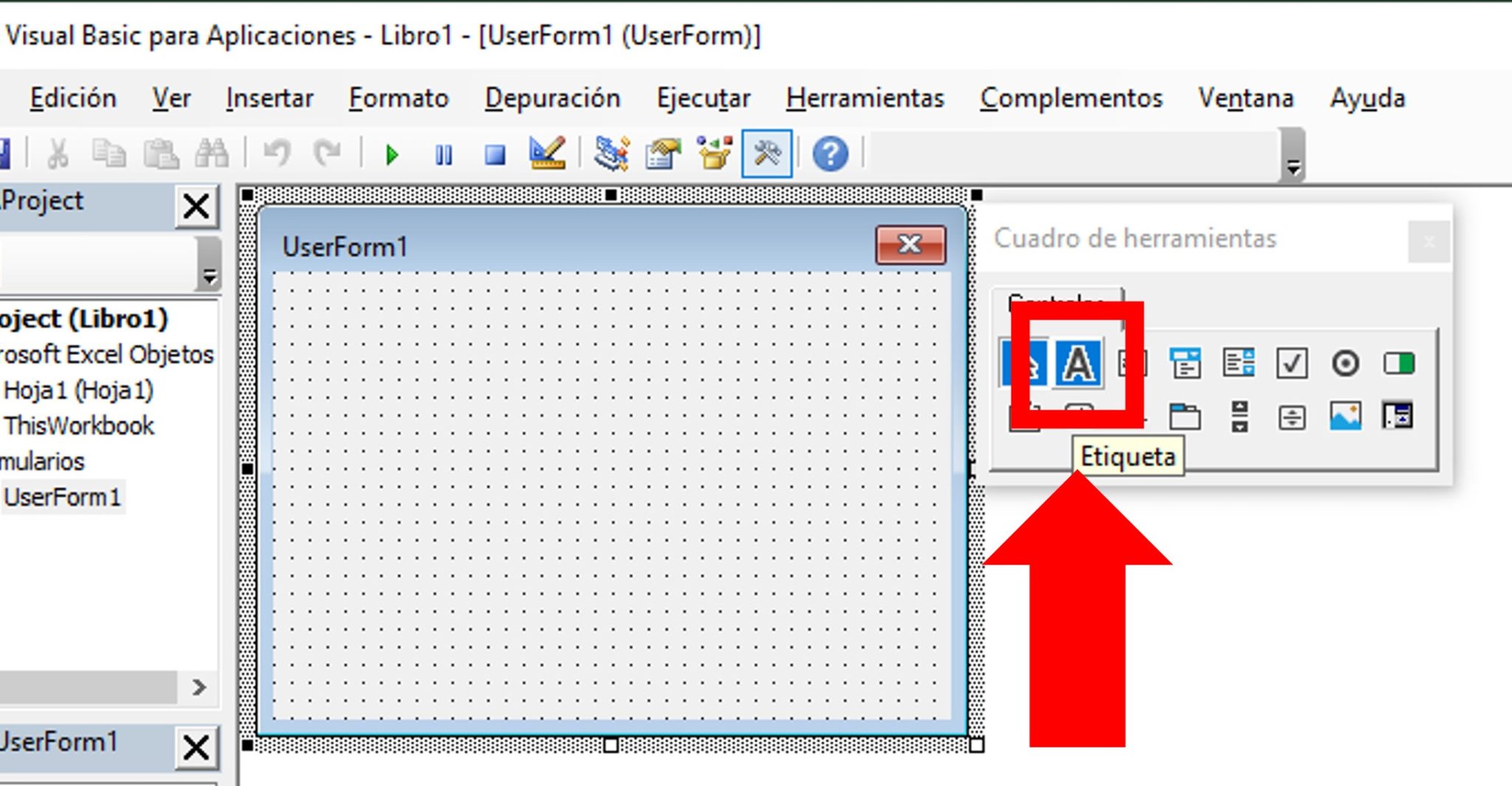Open the Depuración menu
The height and width of the screenshot is (786, 1512).
pos(552,97)
